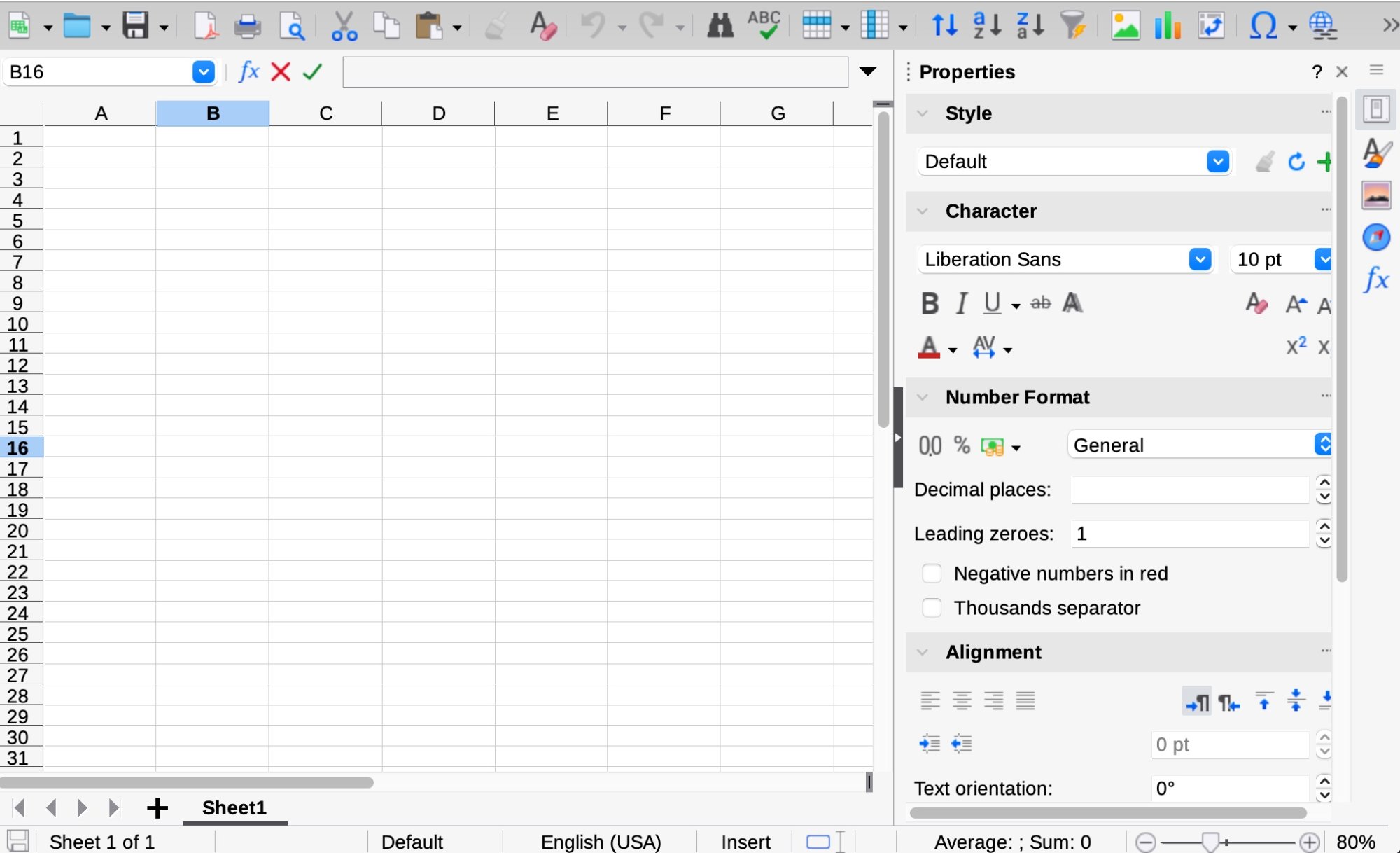Screen dimensions: 1400x853
Task: Click the add new sheet plus button
Action: (x=157, y=807)
